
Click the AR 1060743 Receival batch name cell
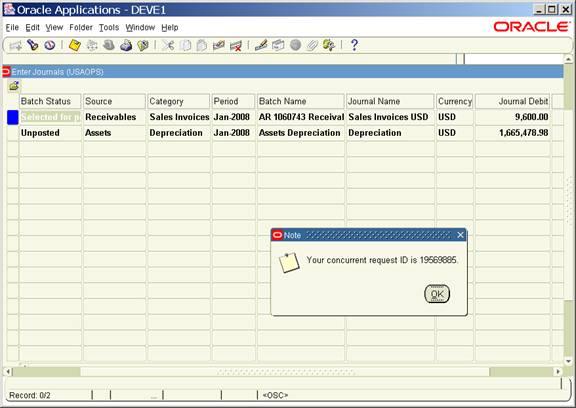(x=301, y=117)
